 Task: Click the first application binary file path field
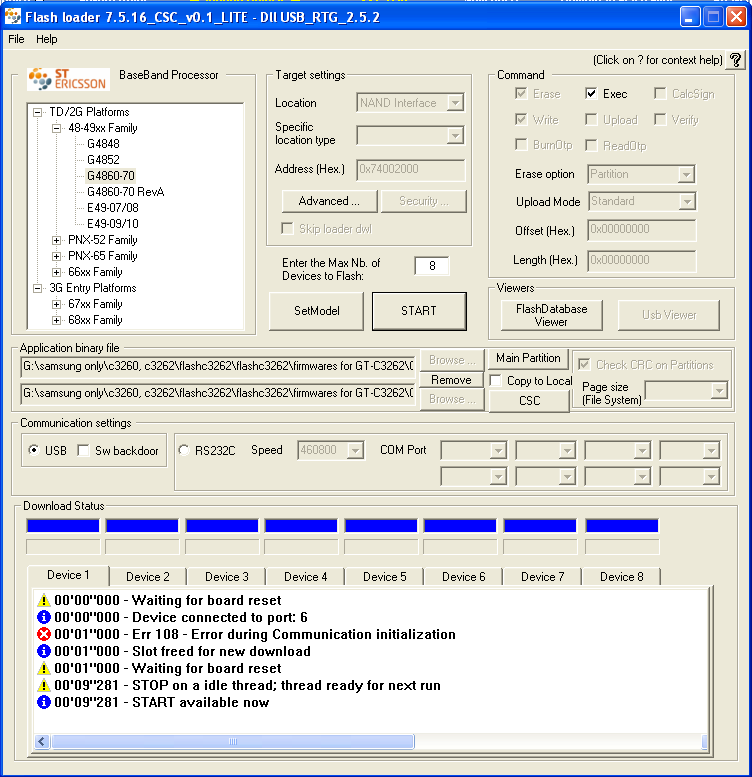click(218, 366)
